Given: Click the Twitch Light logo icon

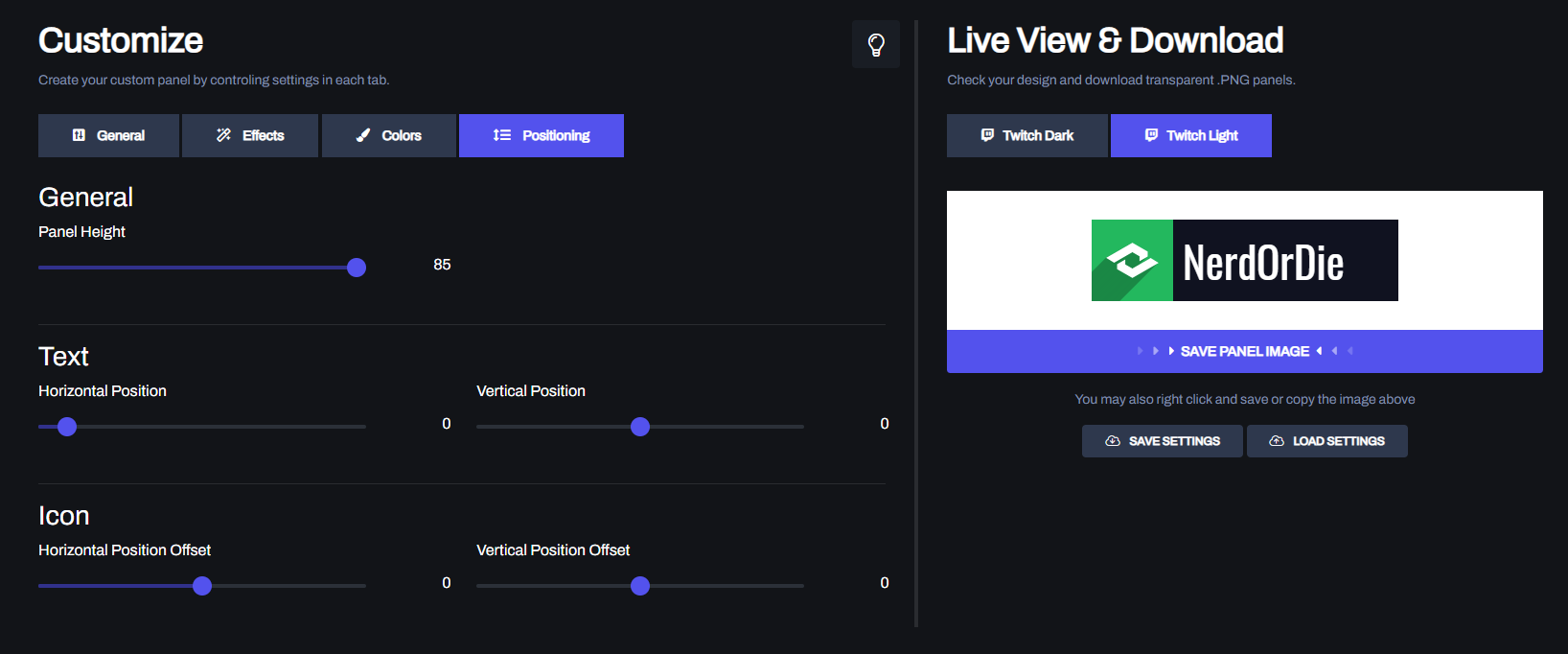Looking at the screenshot, I should [x=1151, y=135].
